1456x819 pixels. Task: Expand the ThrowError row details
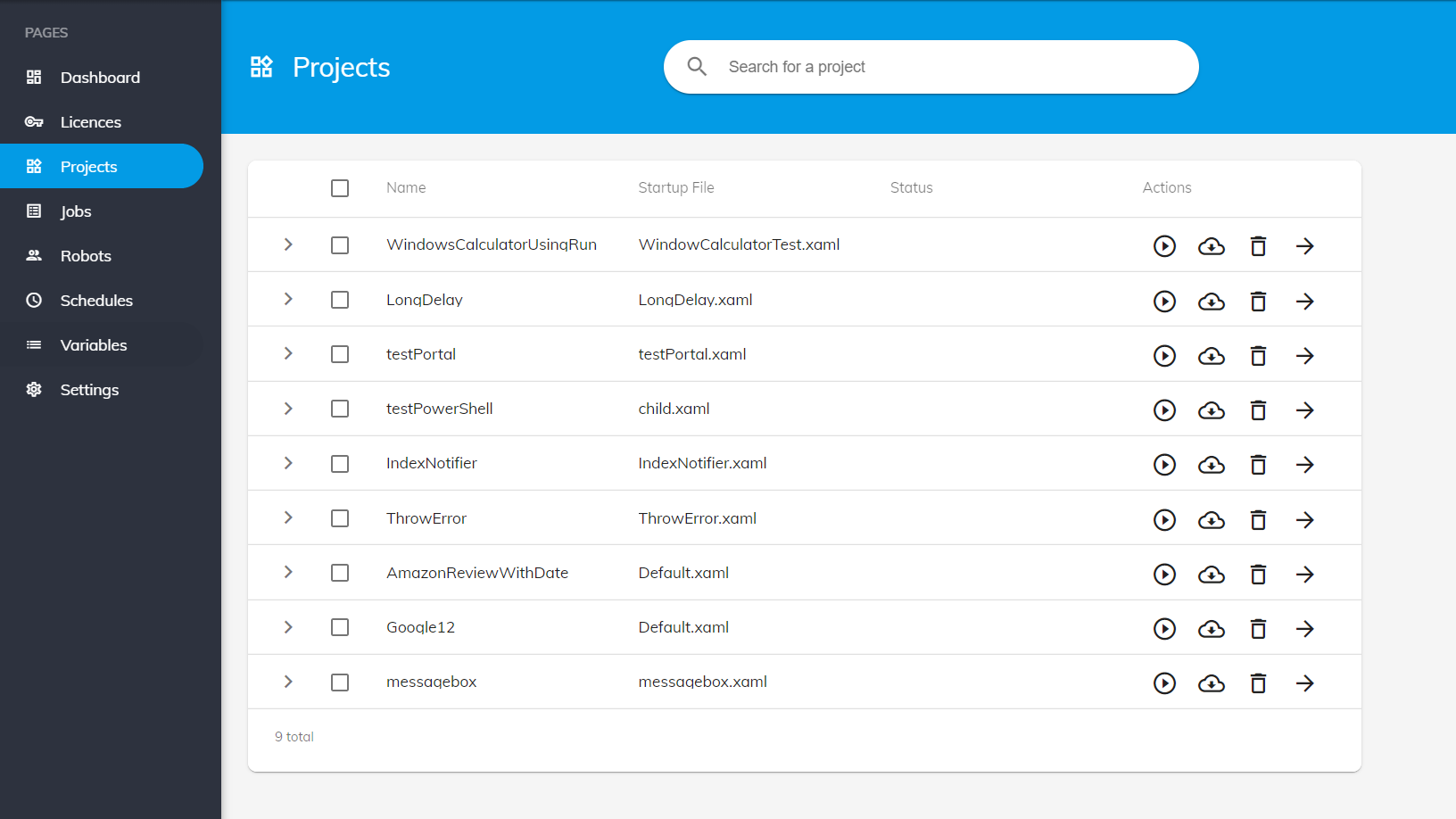click(288, 517)
